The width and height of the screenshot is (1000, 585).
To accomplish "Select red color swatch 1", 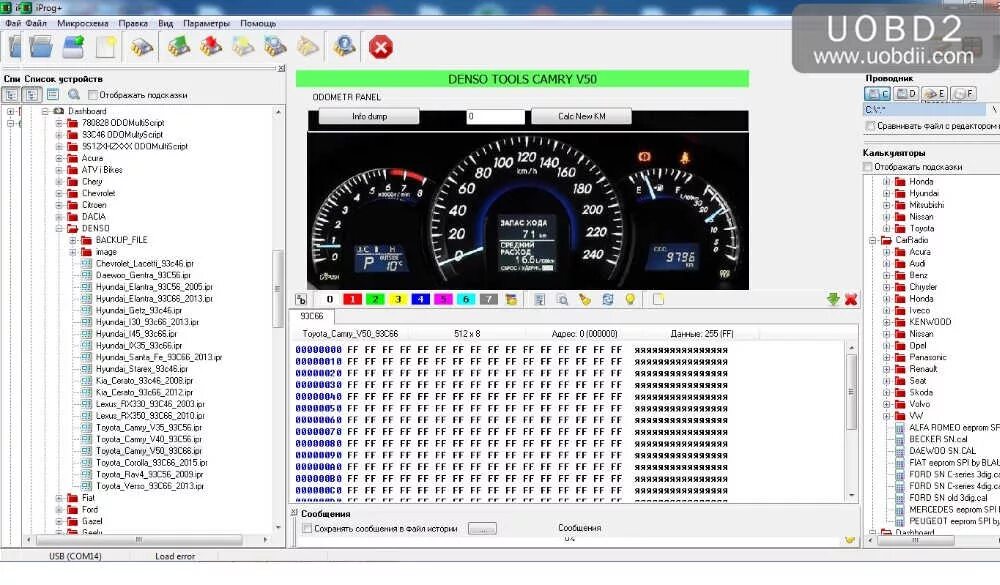I will (352, 299).
